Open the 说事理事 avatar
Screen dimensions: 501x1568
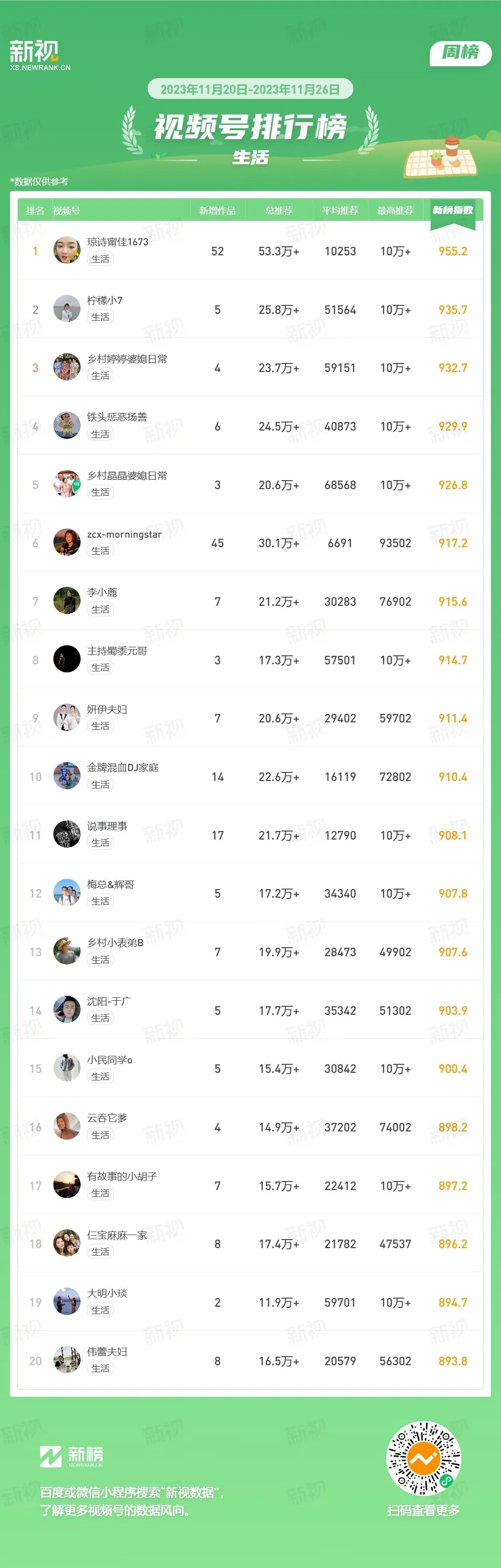coord(67,835)
